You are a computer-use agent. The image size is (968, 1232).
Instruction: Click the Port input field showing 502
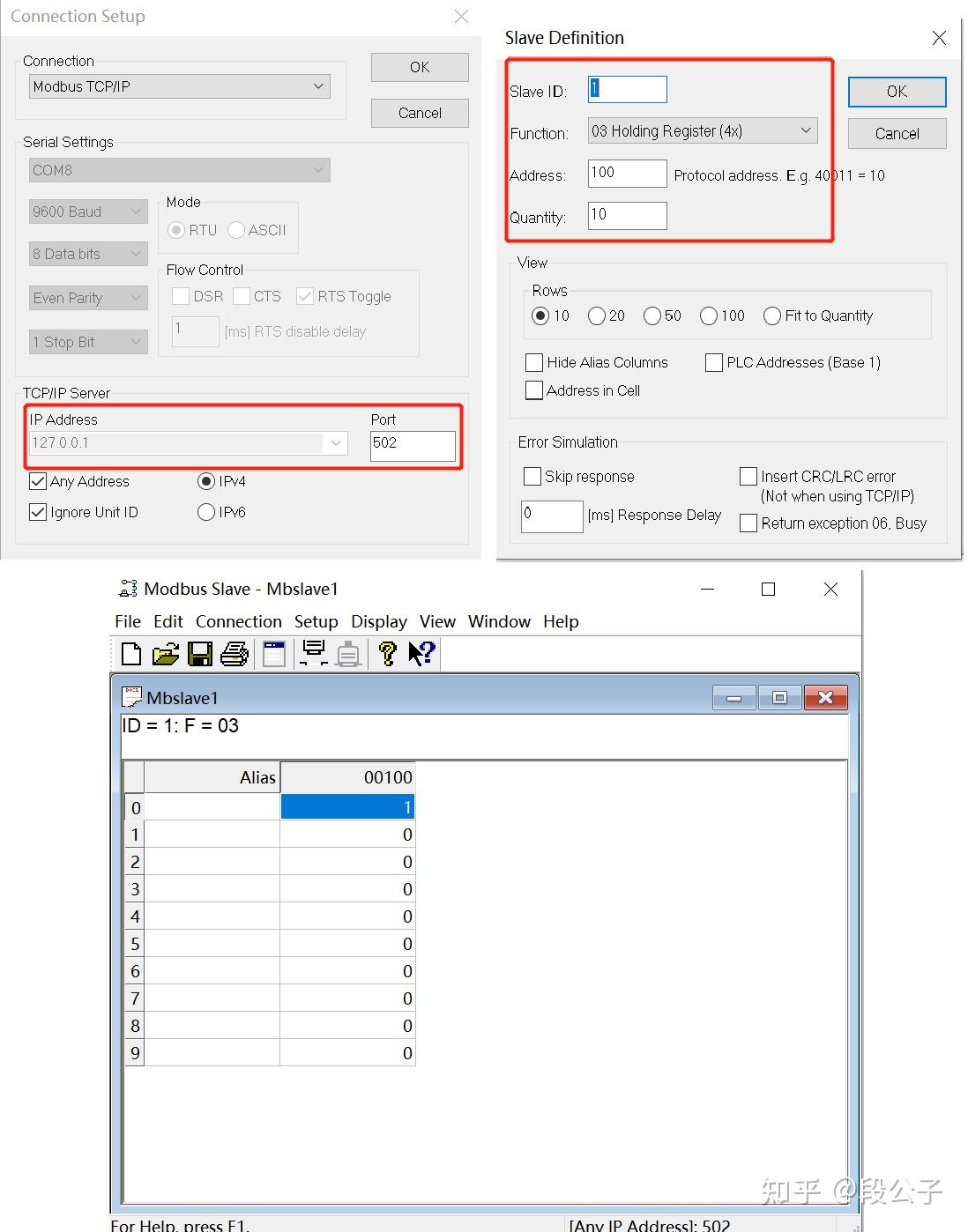(412, 447)
